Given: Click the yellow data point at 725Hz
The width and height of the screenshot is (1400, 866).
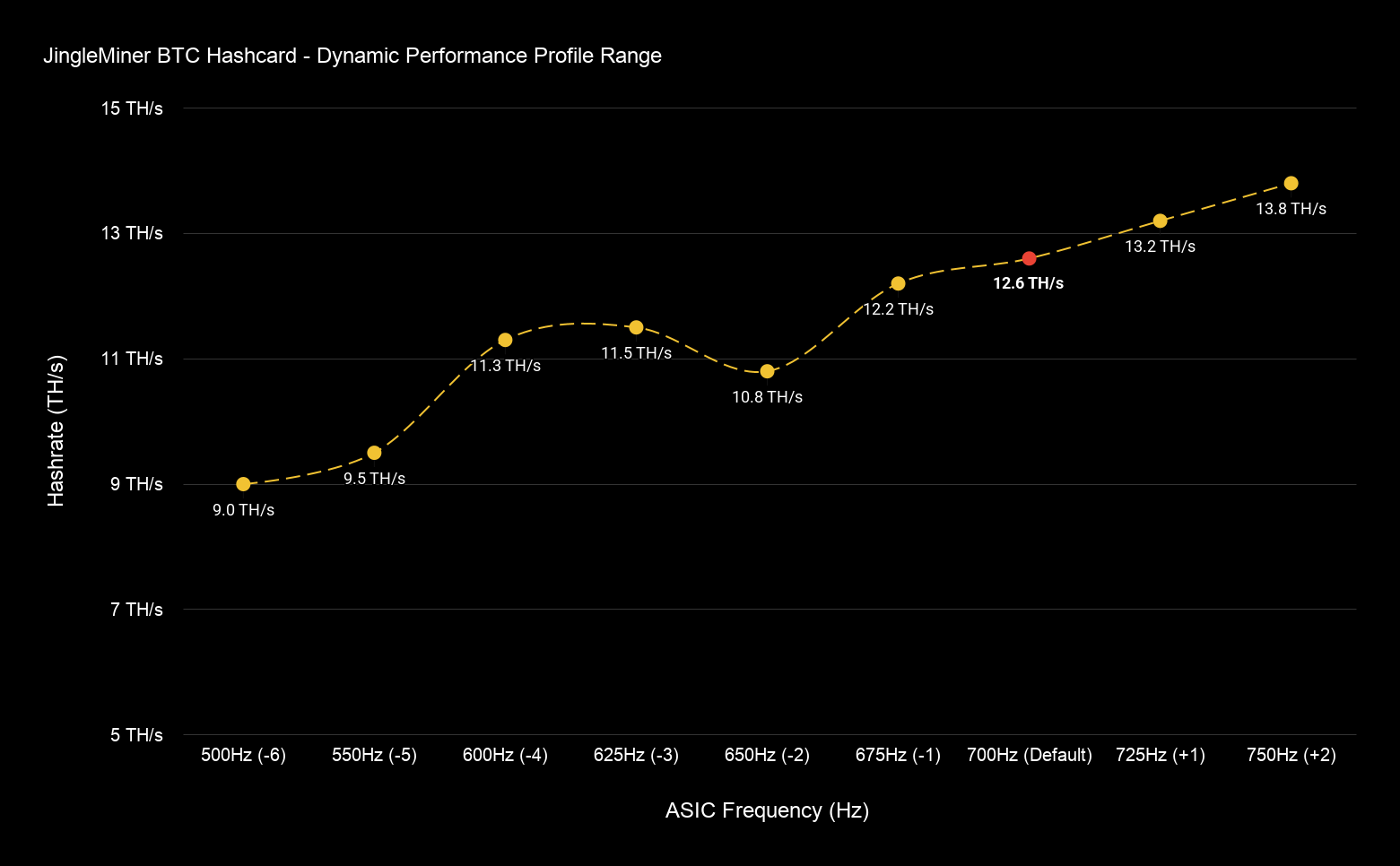Looking at the screenshot, I should click(1160, 221).
